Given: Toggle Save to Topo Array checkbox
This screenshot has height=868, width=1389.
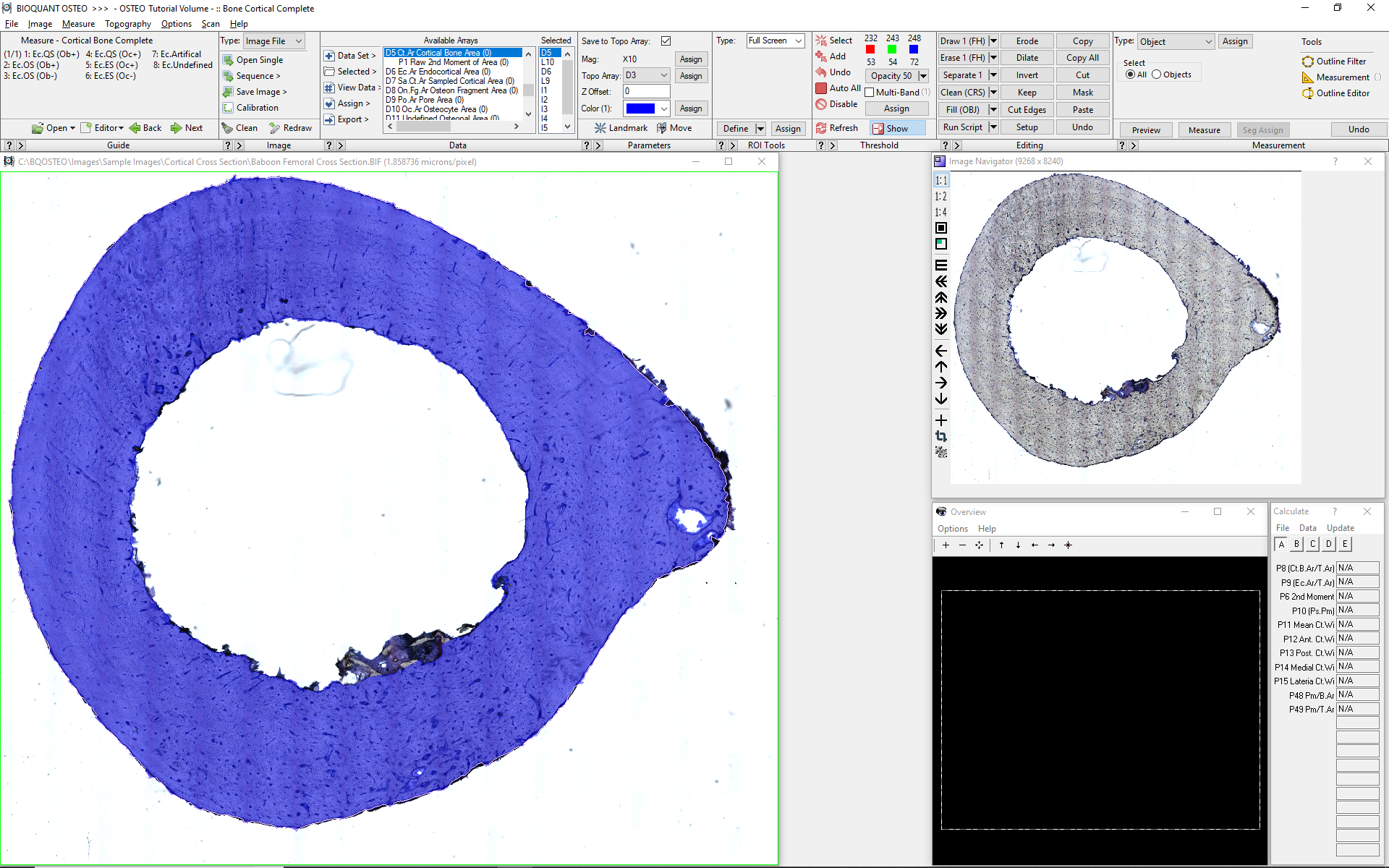Looking at the screenshot, I should (x=666, y=41).
